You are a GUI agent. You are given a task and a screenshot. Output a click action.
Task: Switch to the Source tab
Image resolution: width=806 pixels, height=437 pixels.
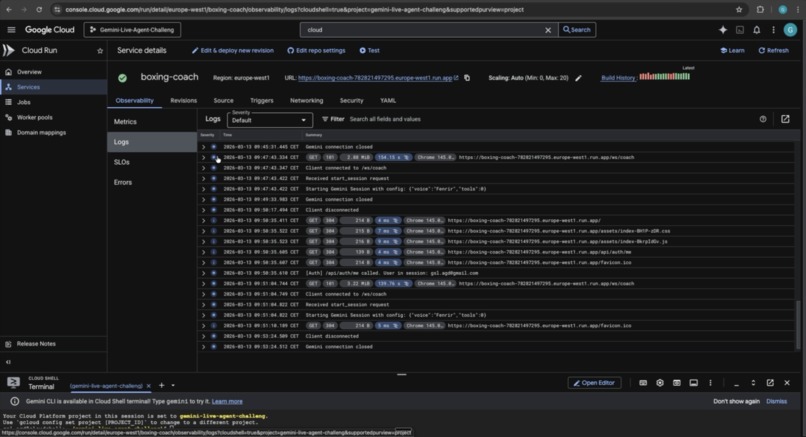223,101
